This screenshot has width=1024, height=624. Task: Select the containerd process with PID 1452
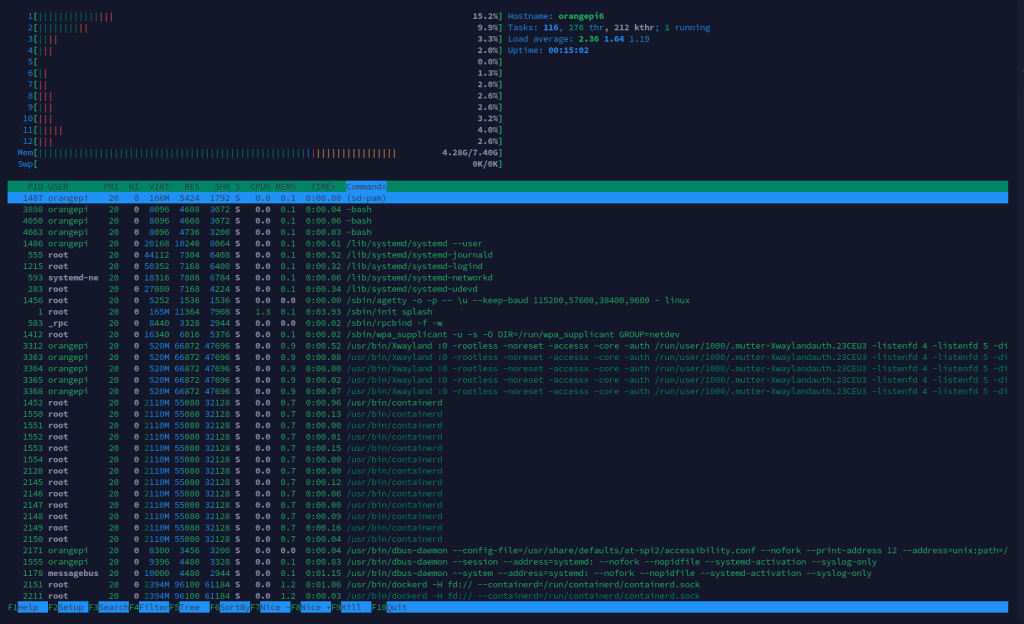click(x=507, y=403)
